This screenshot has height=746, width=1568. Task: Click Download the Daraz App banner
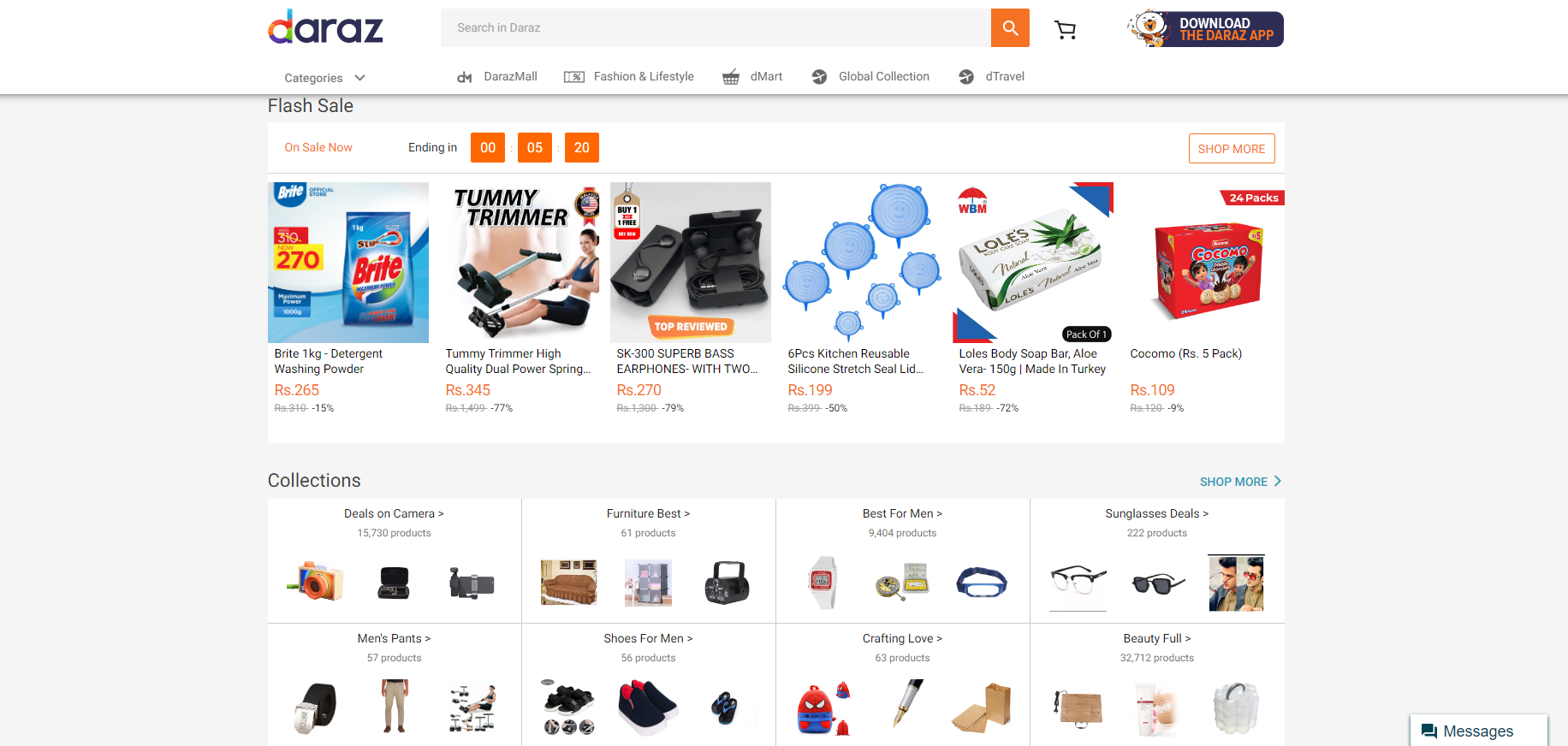[1205, 29]
